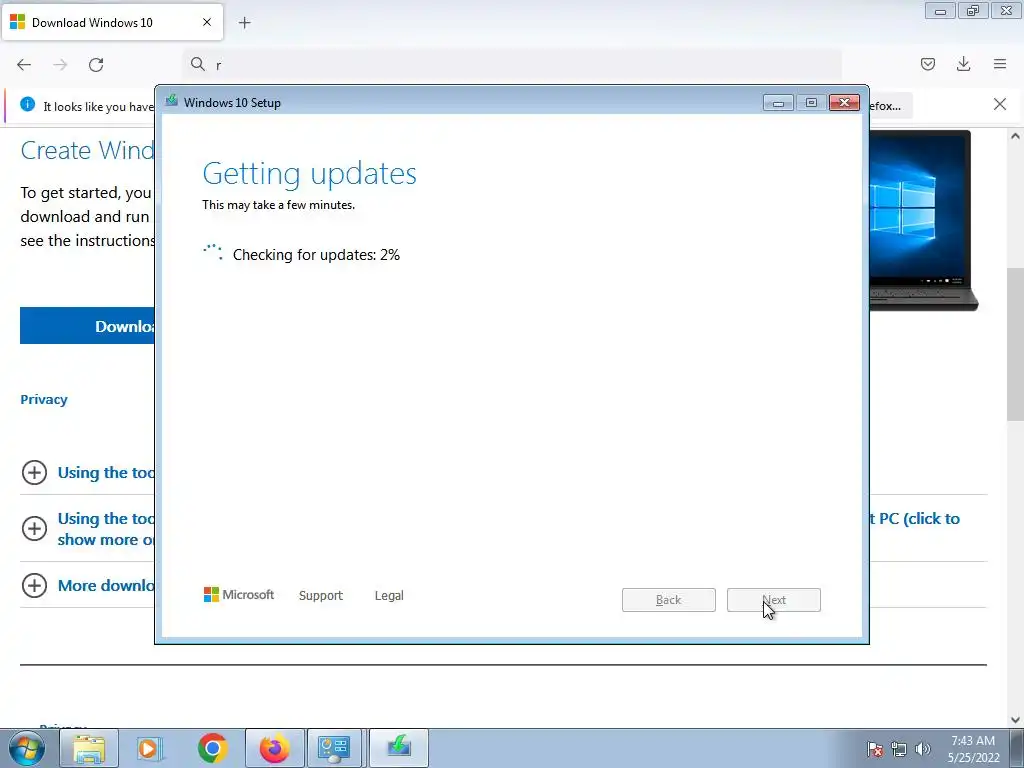Click the Back button in Setup
Screen dimensions: 1024x768
(x=669, y=600)
